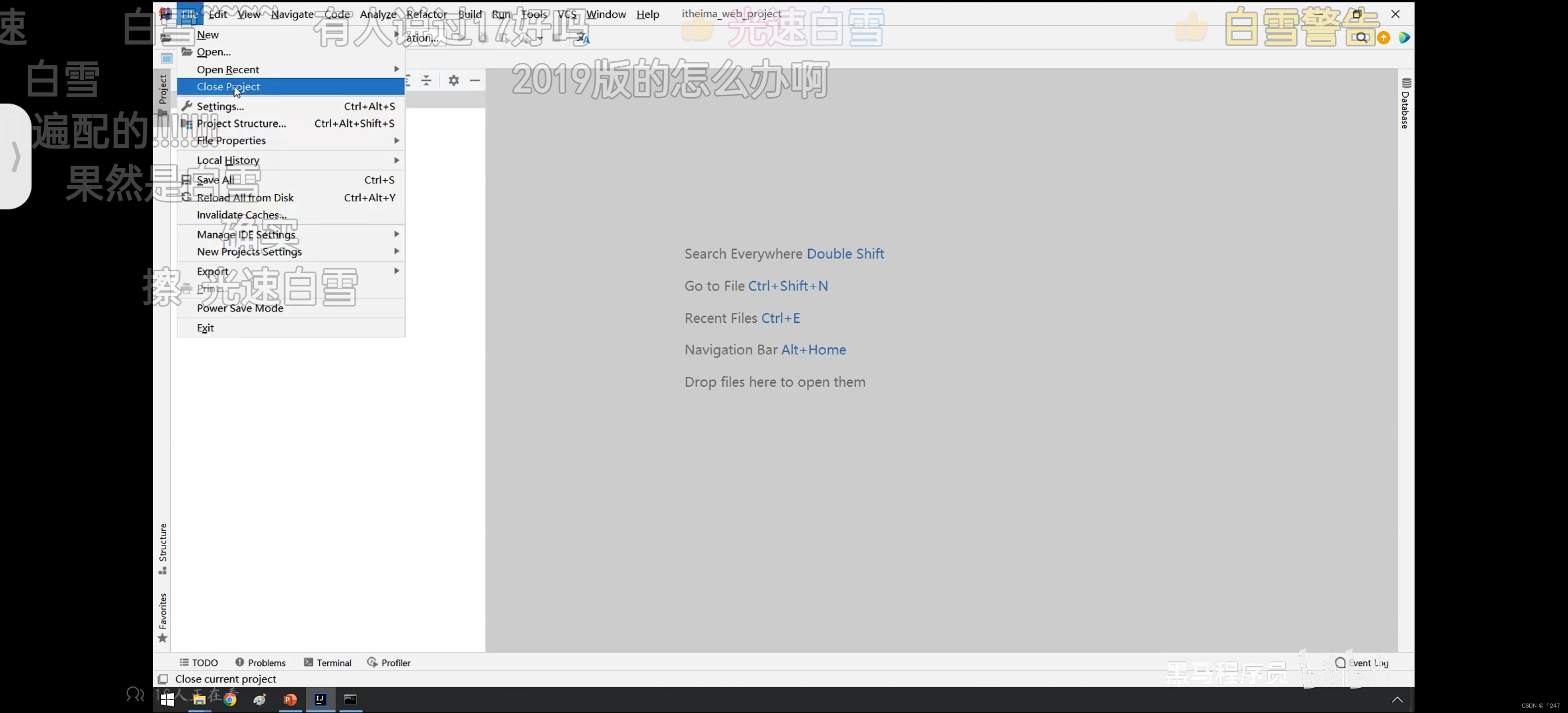Image resolution: width=1568 pixels, height=713 pixels.
Task: Open the View menu
Action: (248, 14)
